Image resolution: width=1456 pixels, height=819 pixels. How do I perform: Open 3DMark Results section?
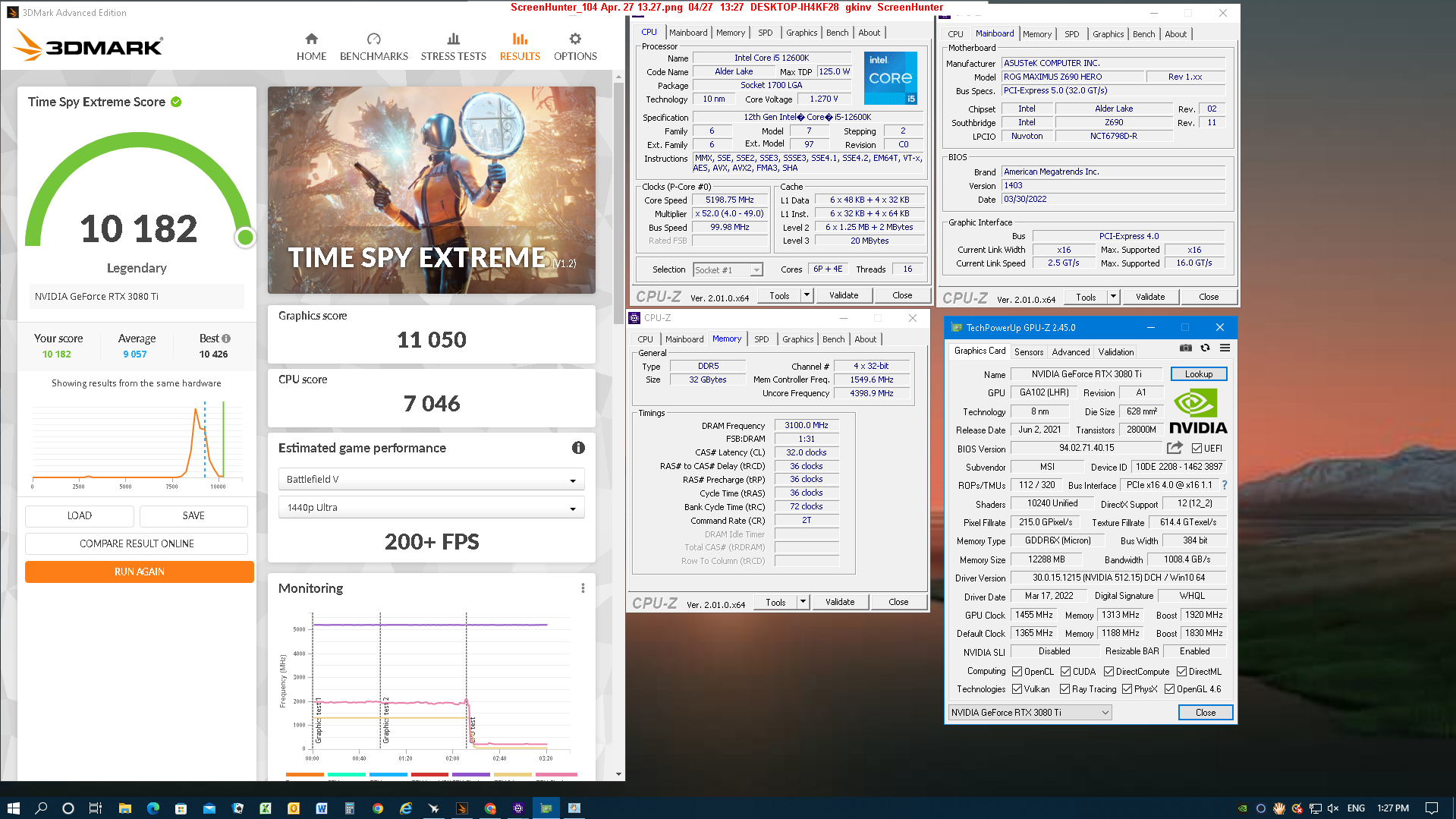tap(520, 46)
